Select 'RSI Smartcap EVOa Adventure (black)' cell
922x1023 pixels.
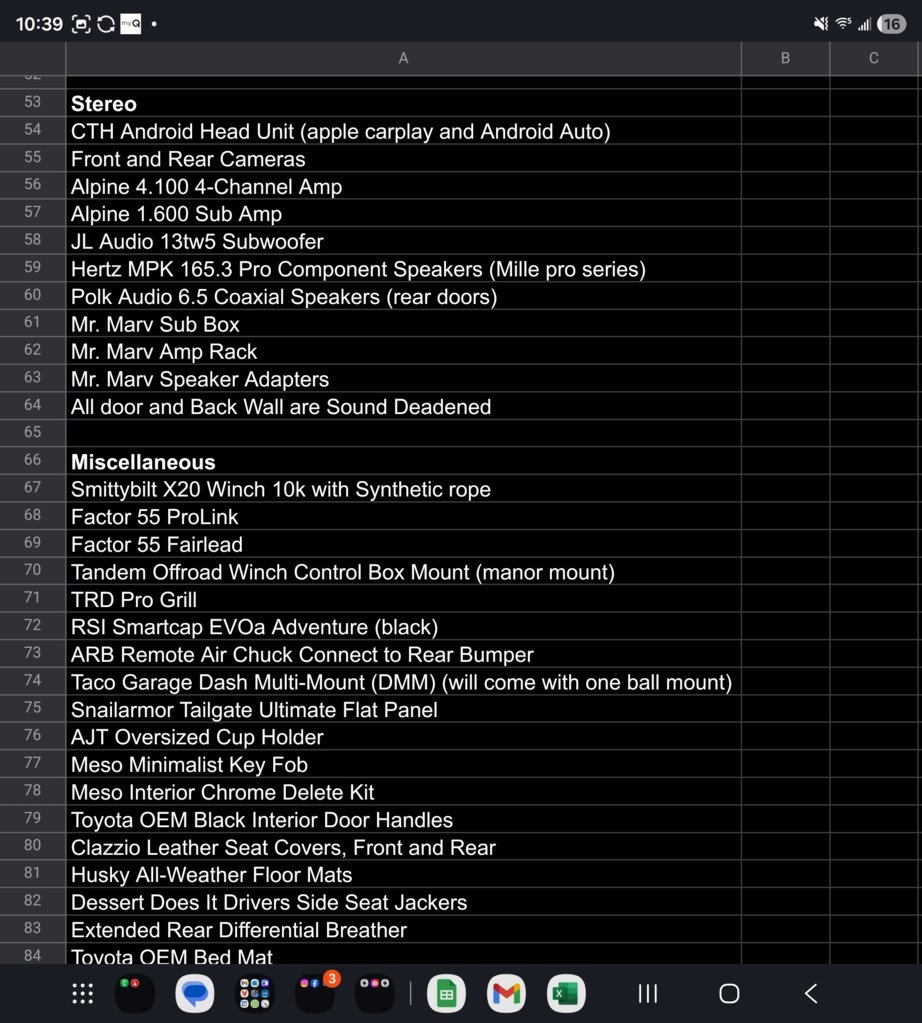point(403,626)
